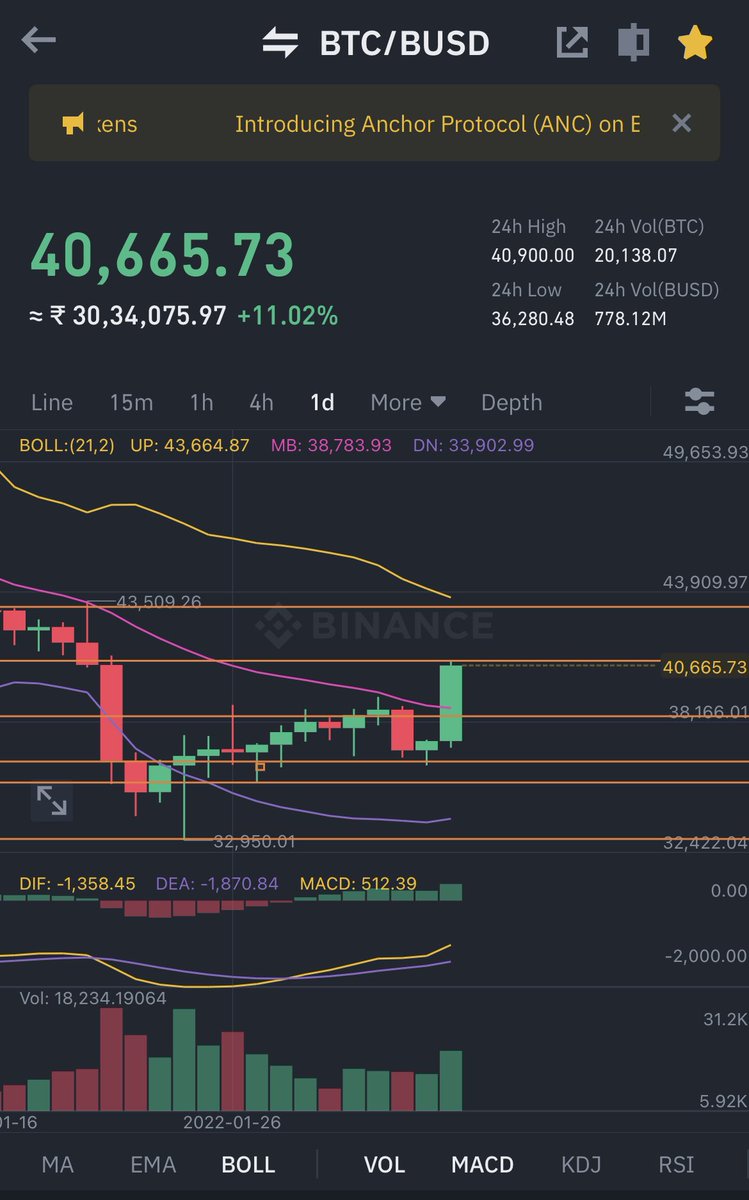Tap the DEA: -1,870.84 value
This screenshot has height=1200, width=749.
tap(217, 884)
